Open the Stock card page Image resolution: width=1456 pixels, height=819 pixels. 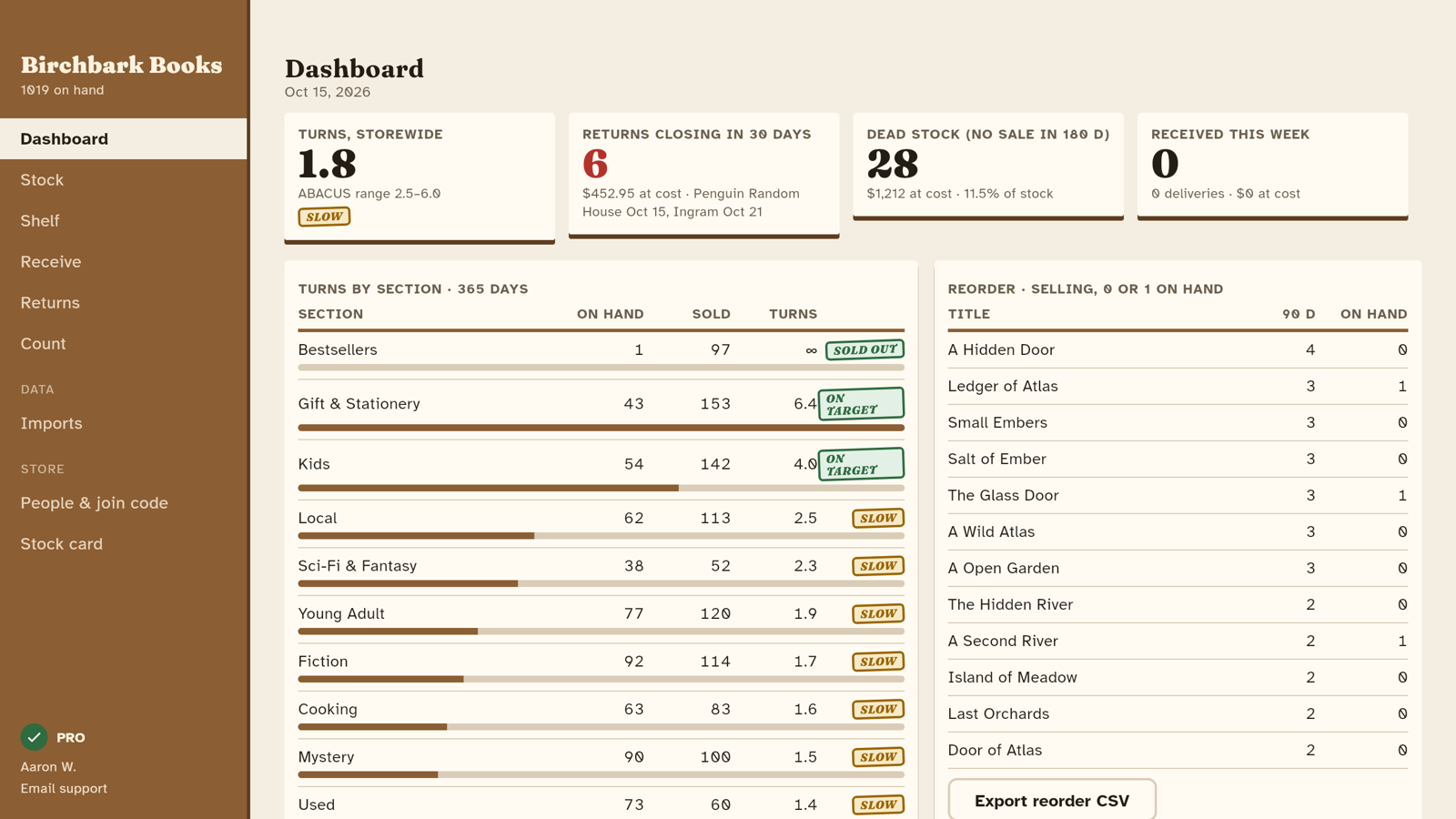pyautogui.click(x=124, y=543)
